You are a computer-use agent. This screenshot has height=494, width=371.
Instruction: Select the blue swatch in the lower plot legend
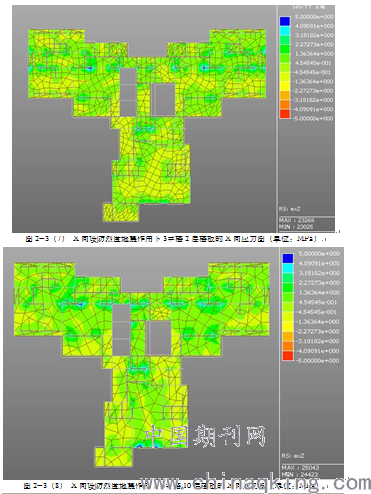click(288, 258)
